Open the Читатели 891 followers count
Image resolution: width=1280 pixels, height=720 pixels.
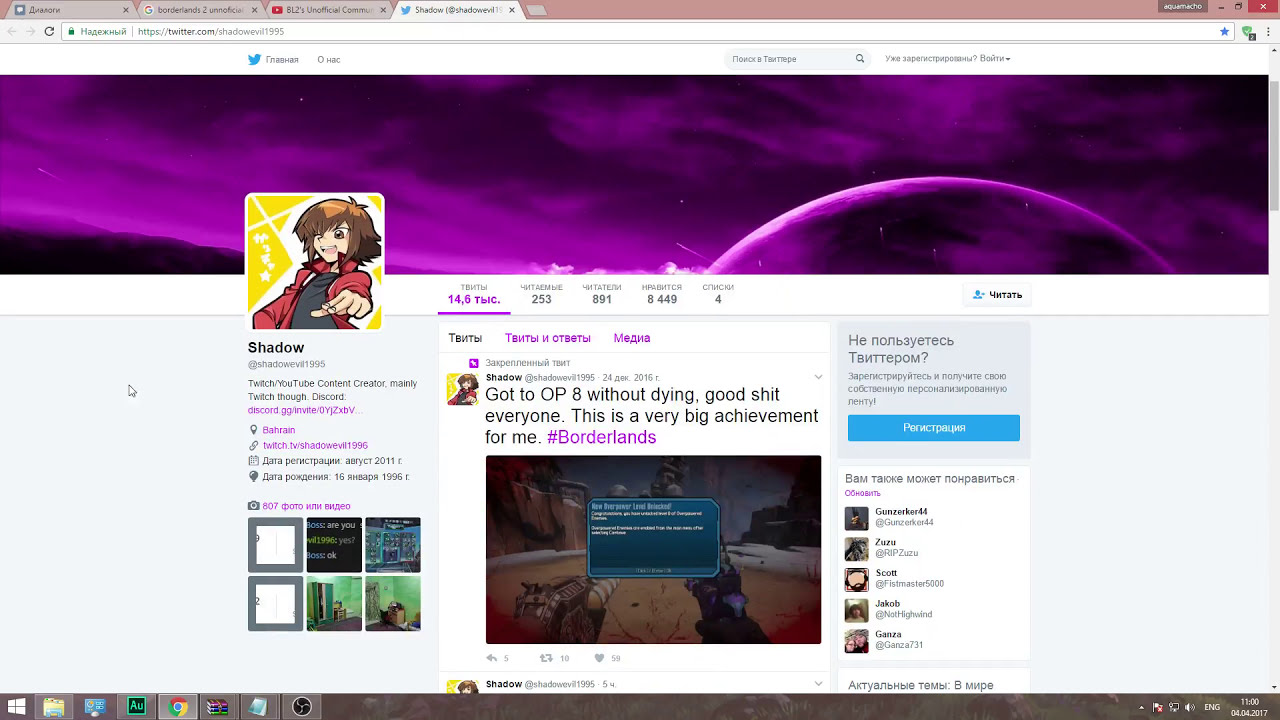point(602,294)
